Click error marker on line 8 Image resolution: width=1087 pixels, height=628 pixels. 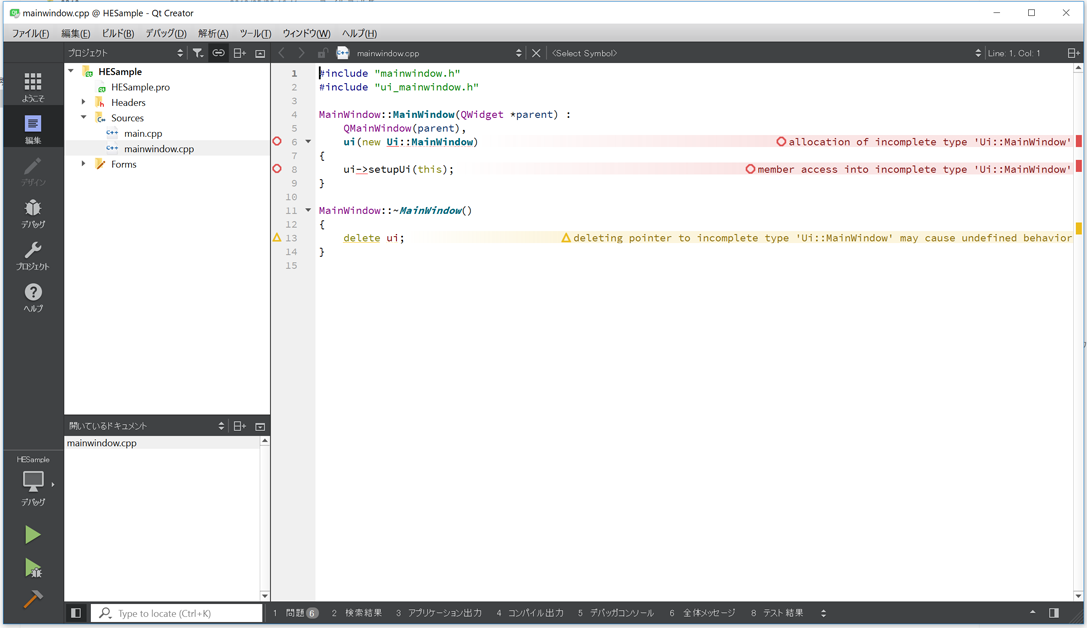point(277,168)
